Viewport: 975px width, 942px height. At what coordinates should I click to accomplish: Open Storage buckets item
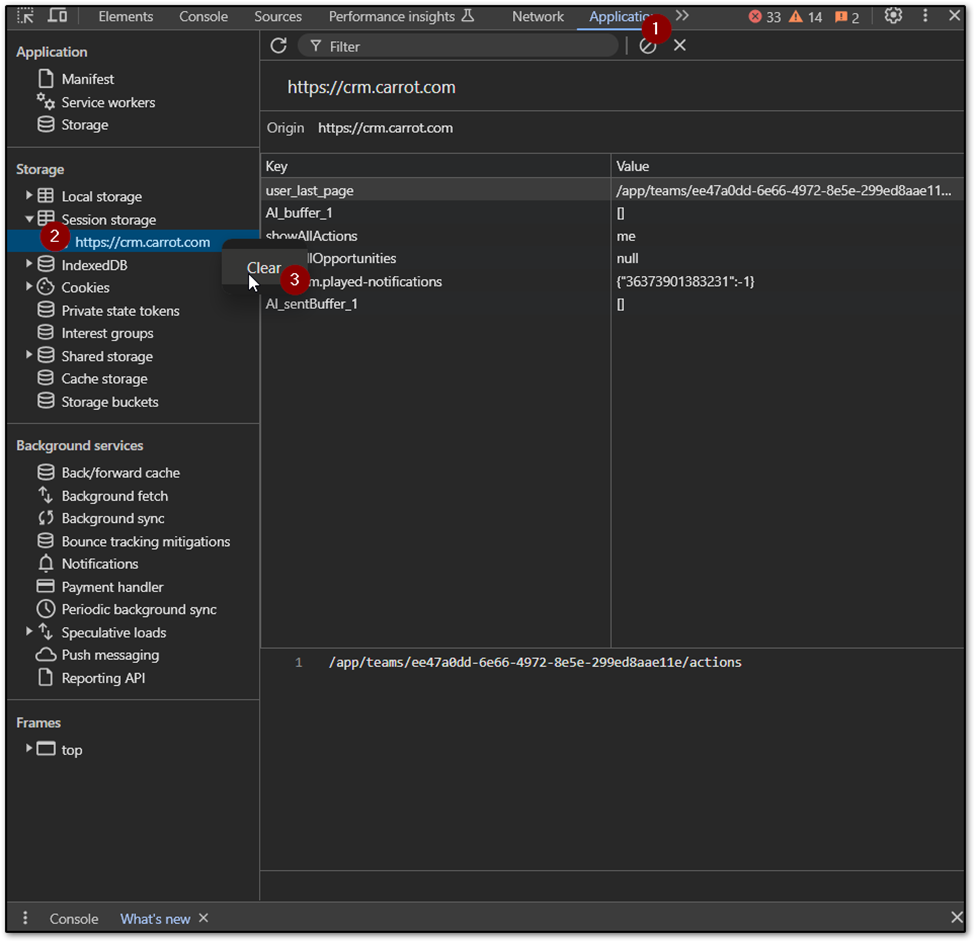pos(110,402)
